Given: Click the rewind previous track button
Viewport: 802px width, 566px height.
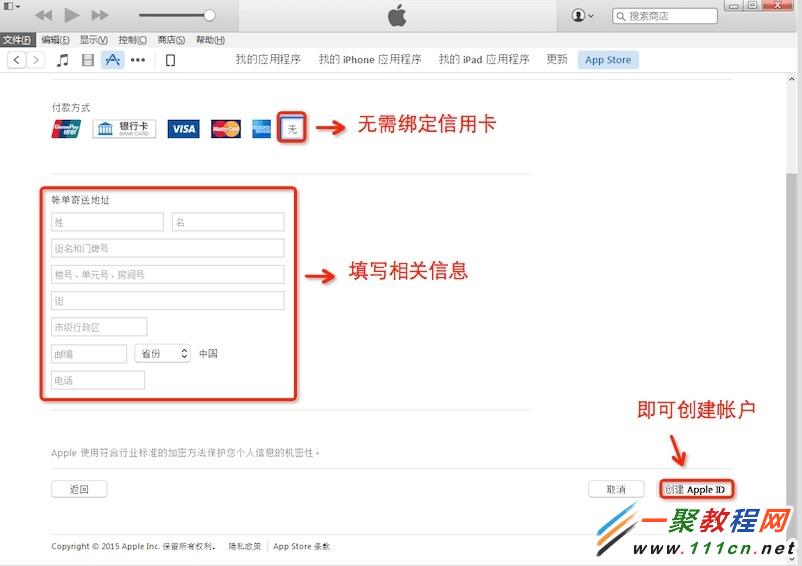Looking at the screenshot, I should coord(43,15).
